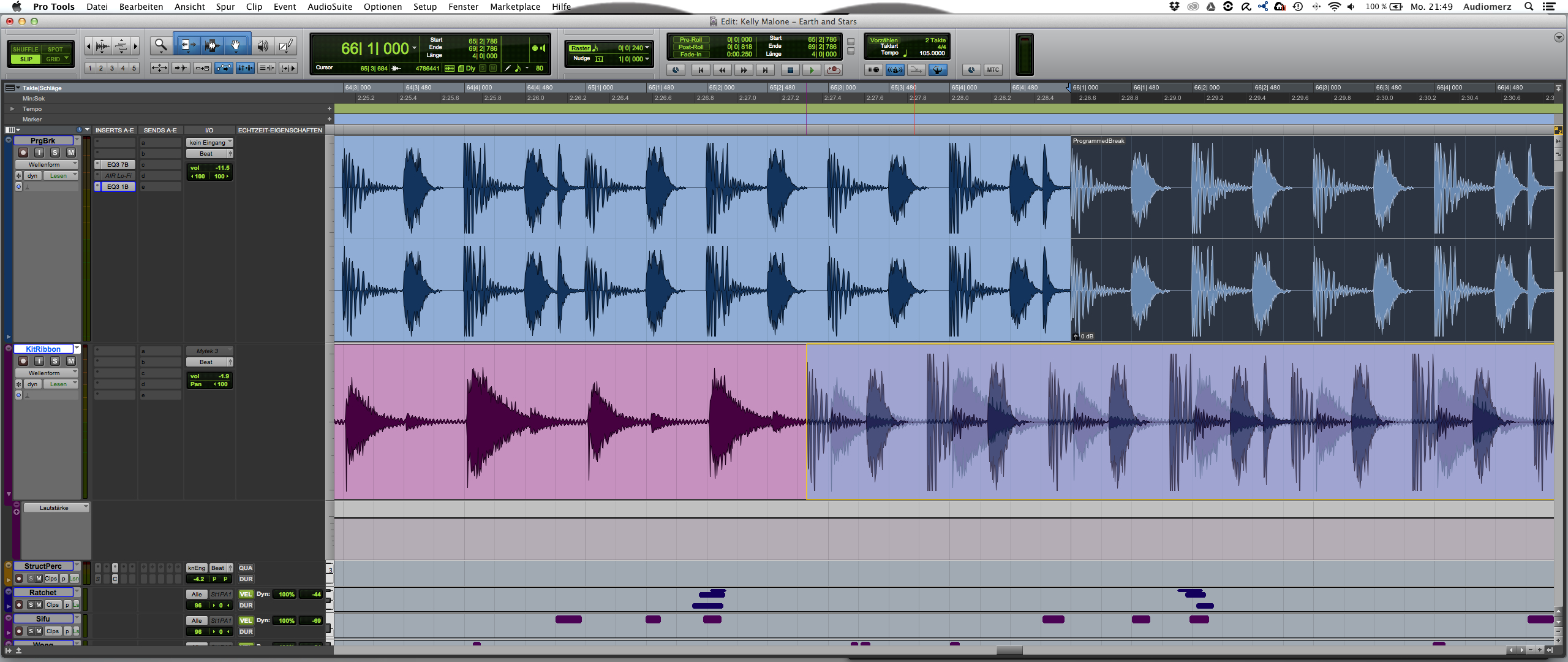Toggle MIDI Merge button
Screen dimensions: 1568x662
click(x=916, y=70)
